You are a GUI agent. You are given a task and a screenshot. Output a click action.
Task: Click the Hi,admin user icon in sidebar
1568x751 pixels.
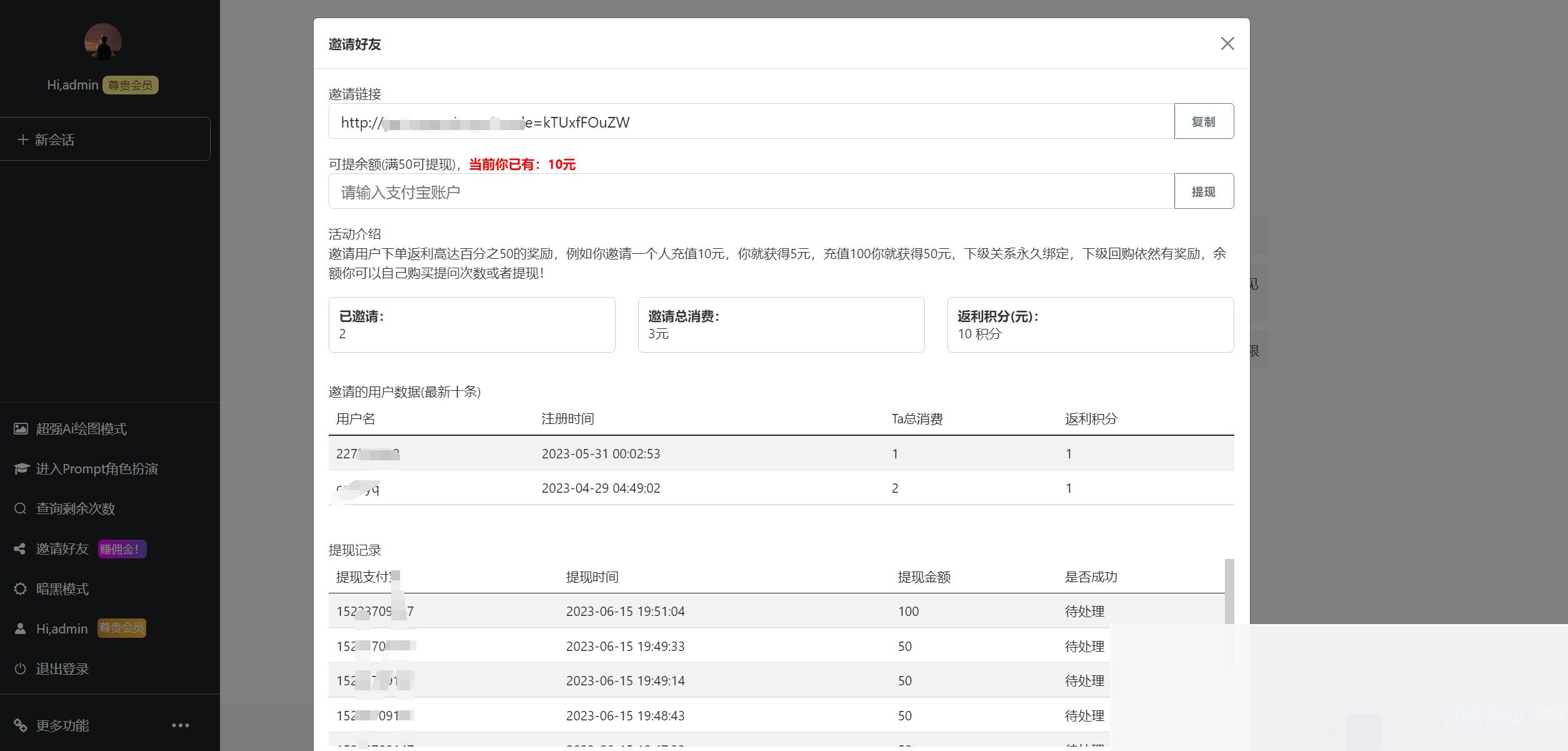coord(20,628)
